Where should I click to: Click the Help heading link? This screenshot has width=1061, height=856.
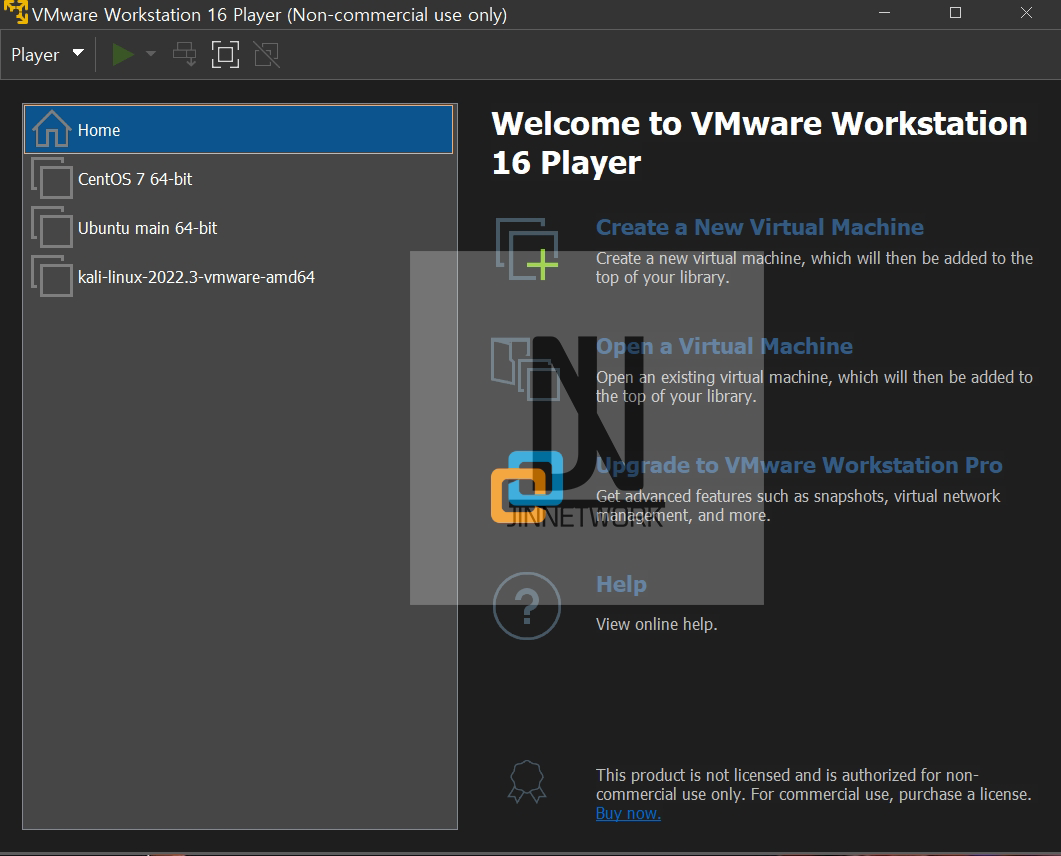coord(621,584)
